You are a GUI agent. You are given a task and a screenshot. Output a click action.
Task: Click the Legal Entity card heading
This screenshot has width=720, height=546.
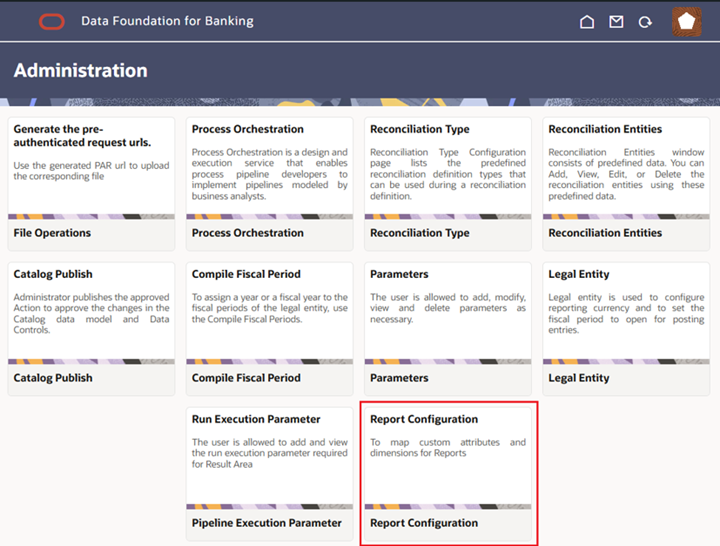pyautogui.click(x=579, y=274)
